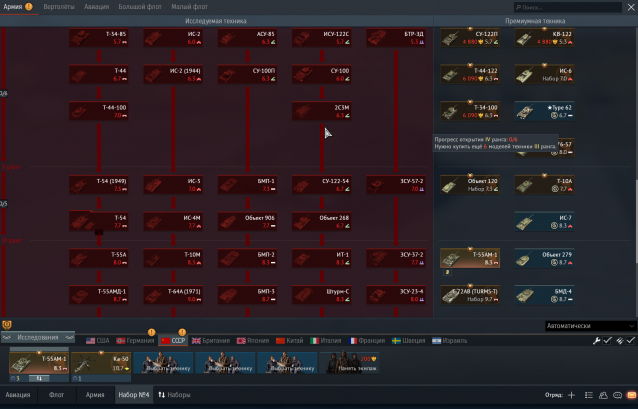This screenshot has width=638, height=409.
Task: Click premium Объект 279 vehicle card
Action: (x=544, y=258)
